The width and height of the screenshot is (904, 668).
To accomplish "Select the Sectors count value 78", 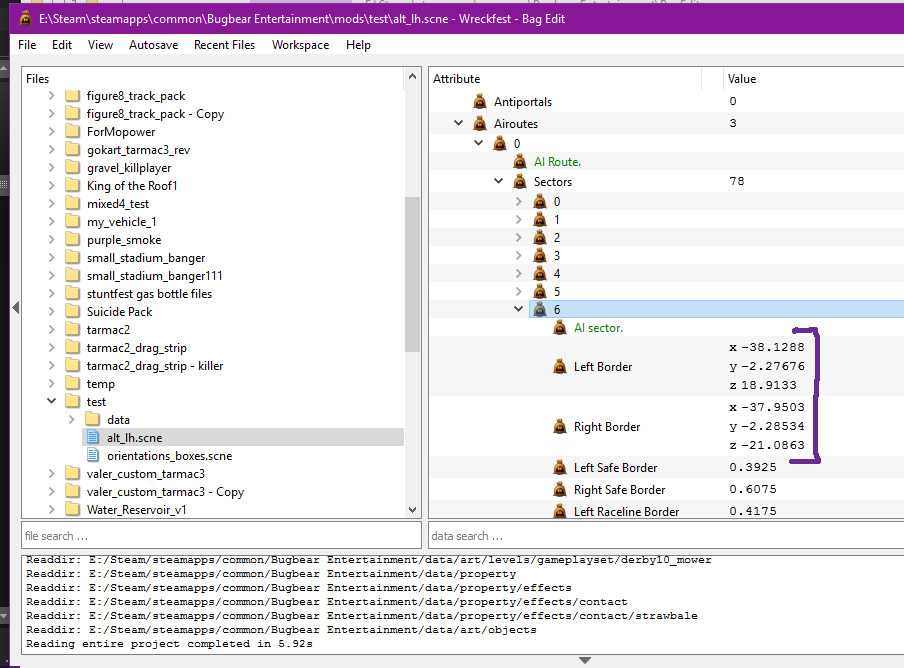I will [x=737, y=181].
